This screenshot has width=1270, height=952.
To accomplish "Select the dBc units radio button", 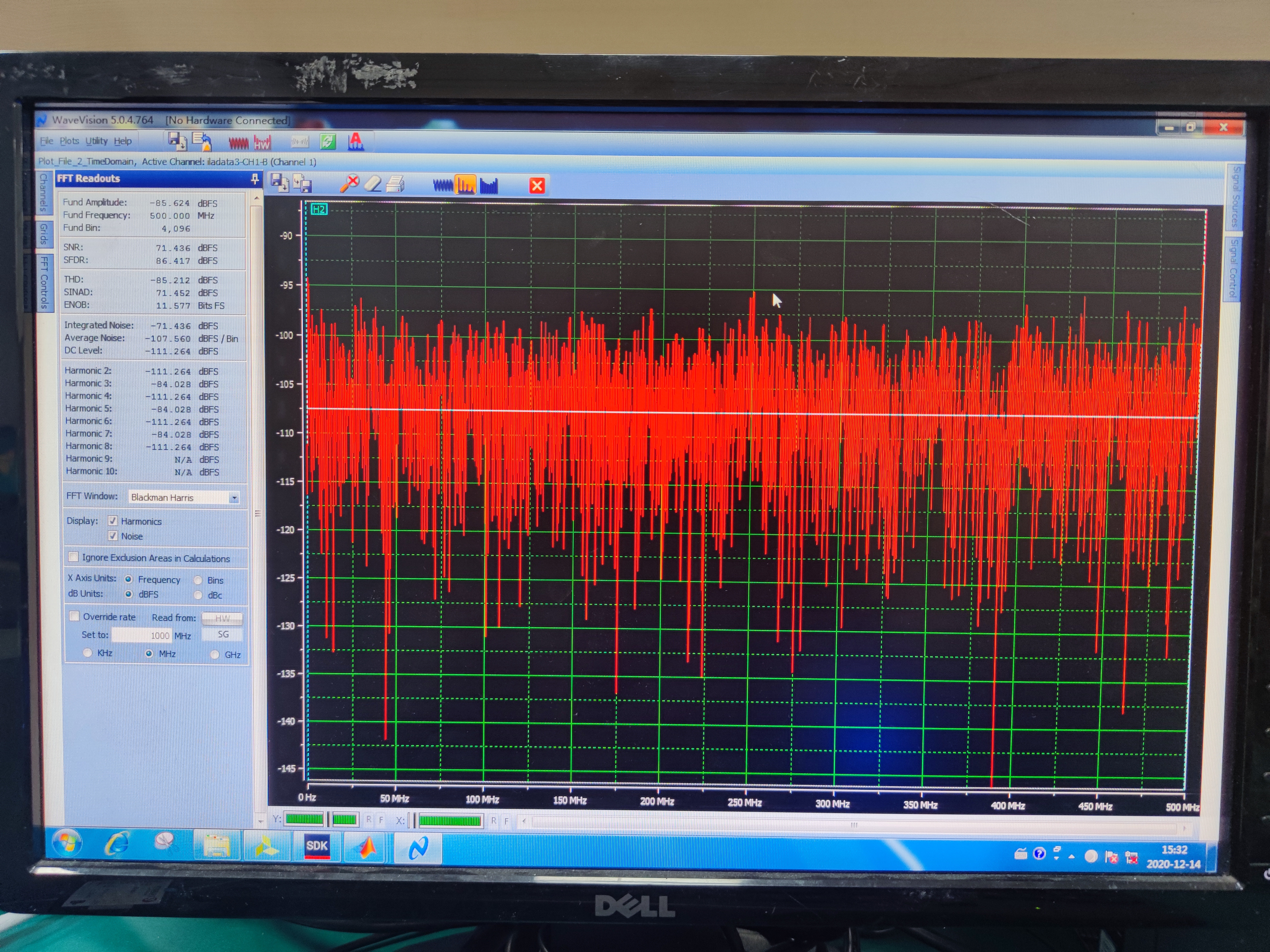I will [x=198, y=595].
